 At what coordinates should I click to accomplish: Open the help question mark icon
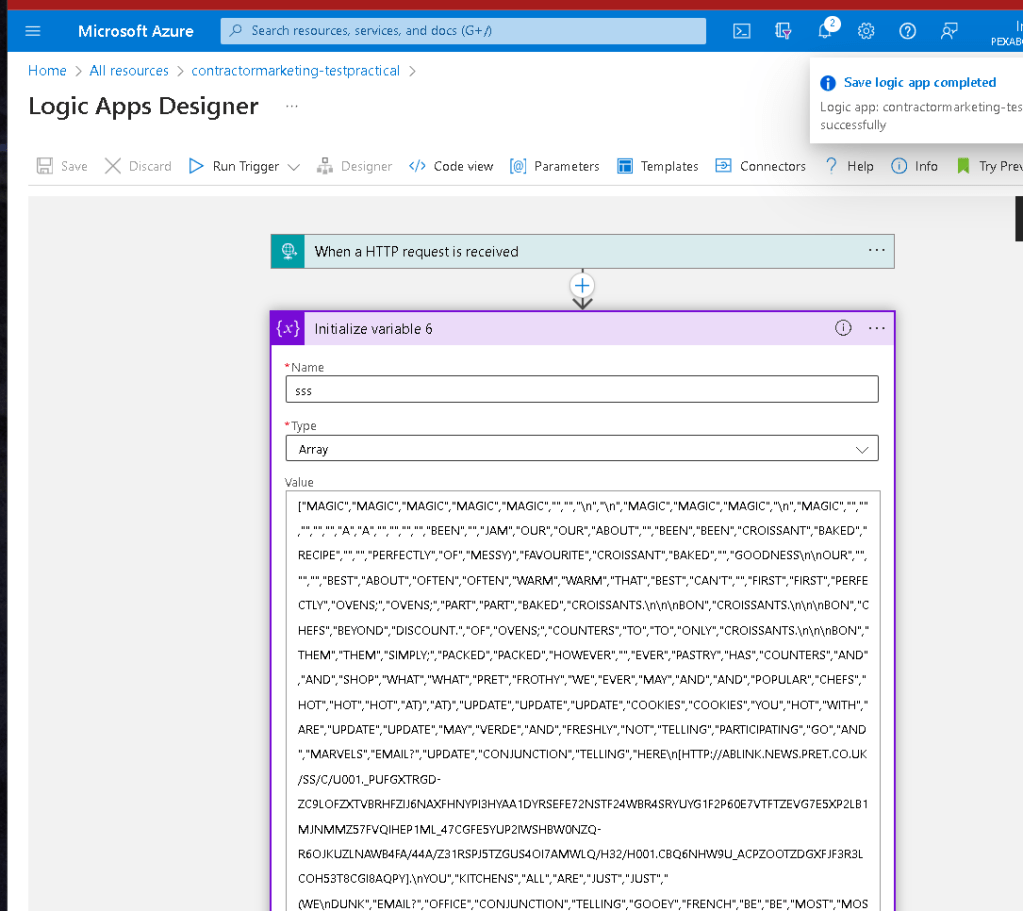click(908, 31)
